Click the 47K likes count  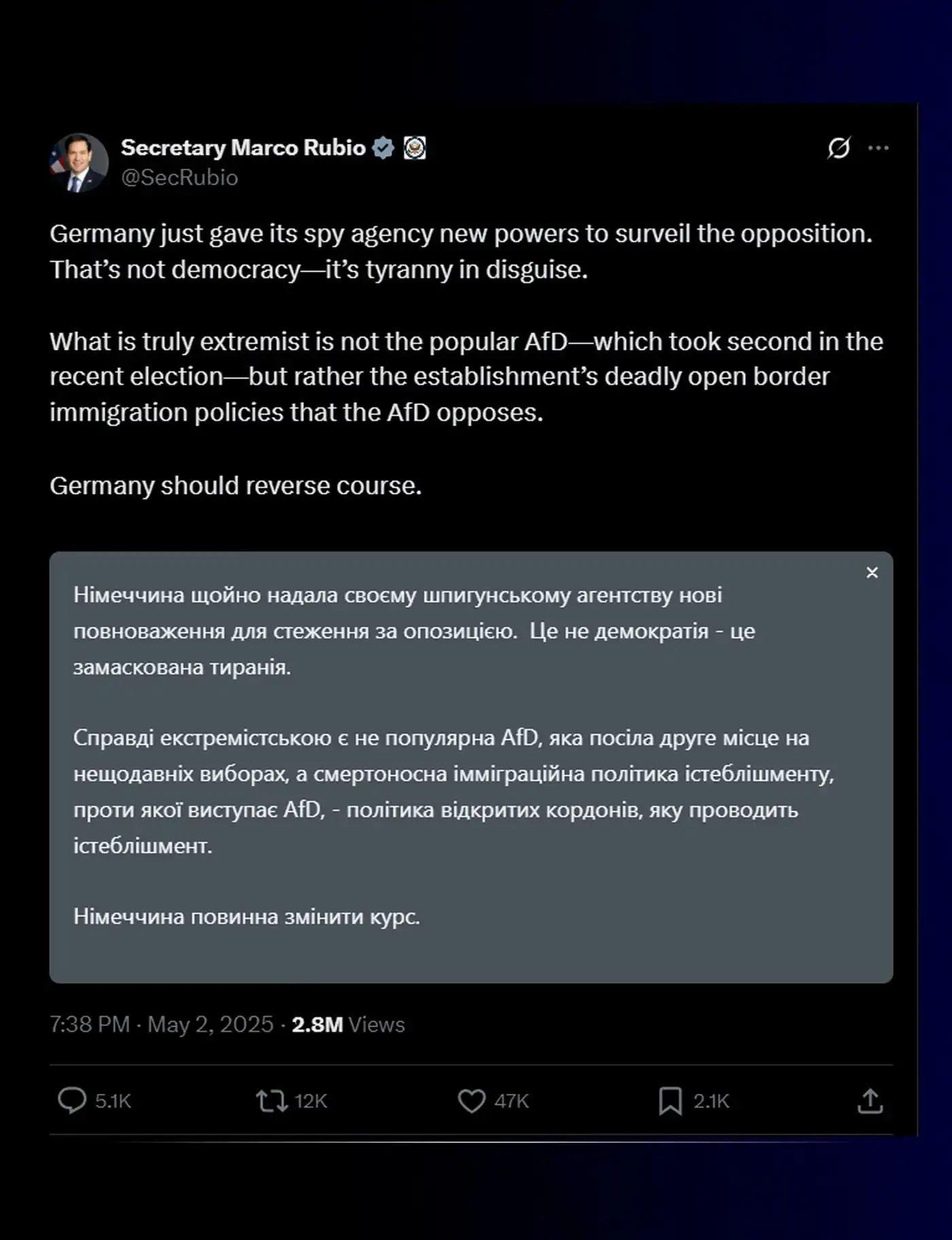(x=511, y=1101)
